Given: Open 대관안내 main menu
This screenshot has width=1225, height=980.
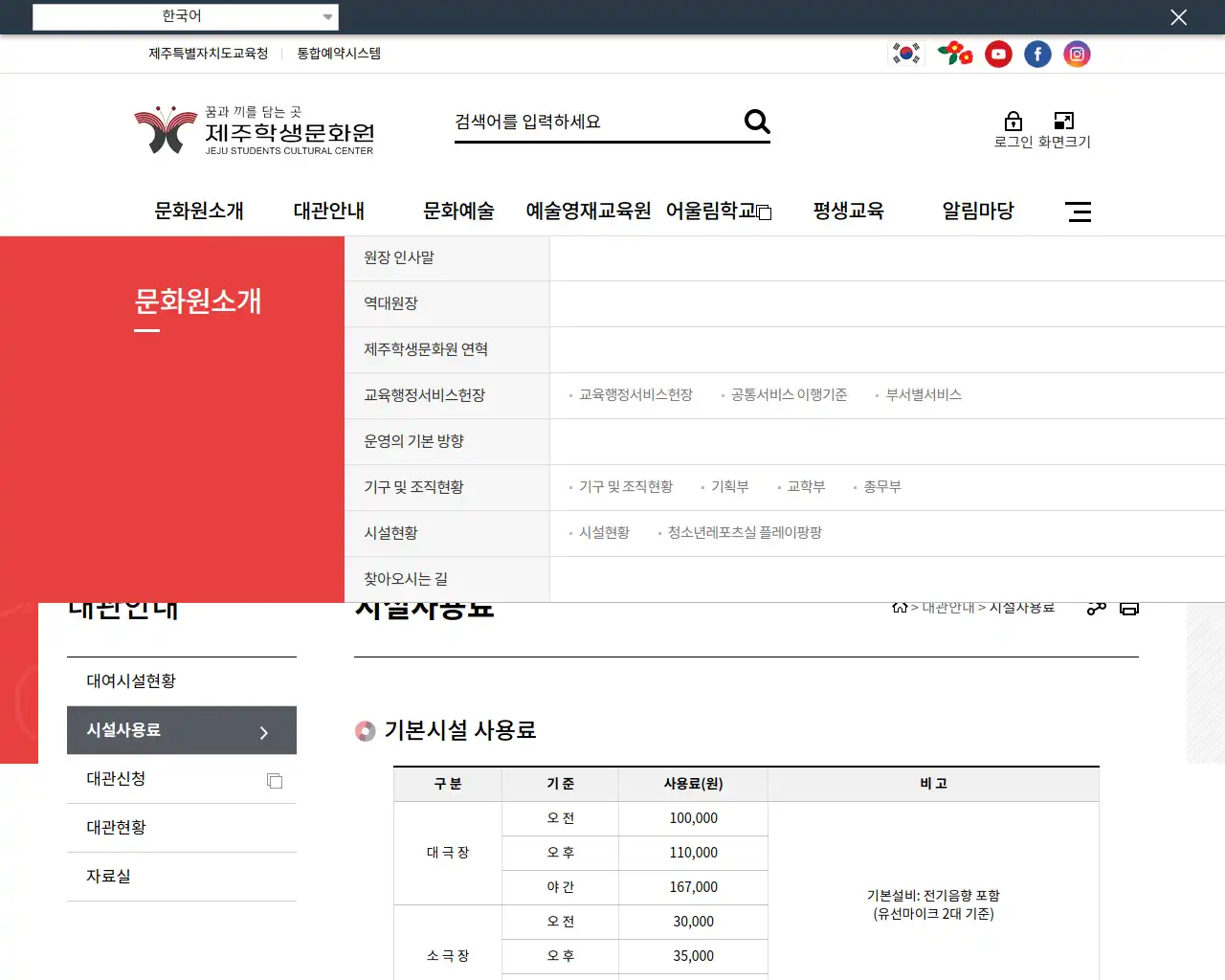Looking at the screenshot, I should click(329, 211).
